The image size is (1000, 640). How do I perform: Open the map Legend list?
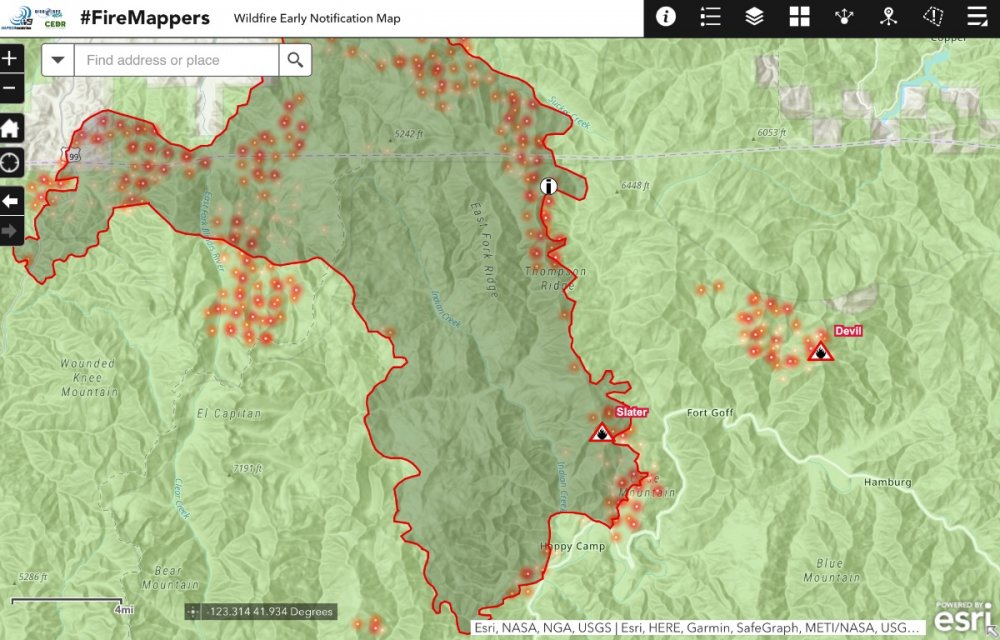(711, 17)
